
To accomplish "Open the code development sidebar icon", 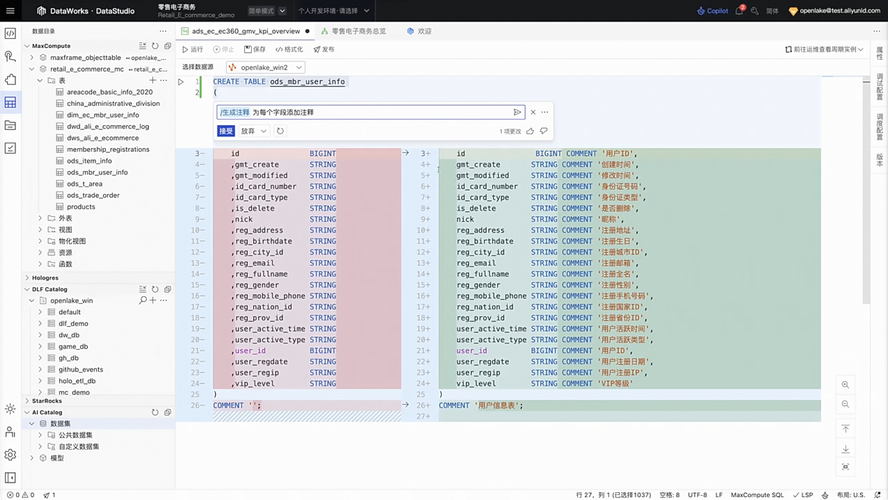I will point(10,33).
